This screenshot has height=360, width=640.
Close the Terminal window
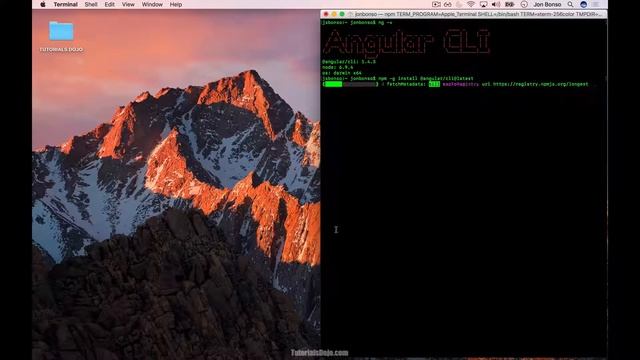326,14
